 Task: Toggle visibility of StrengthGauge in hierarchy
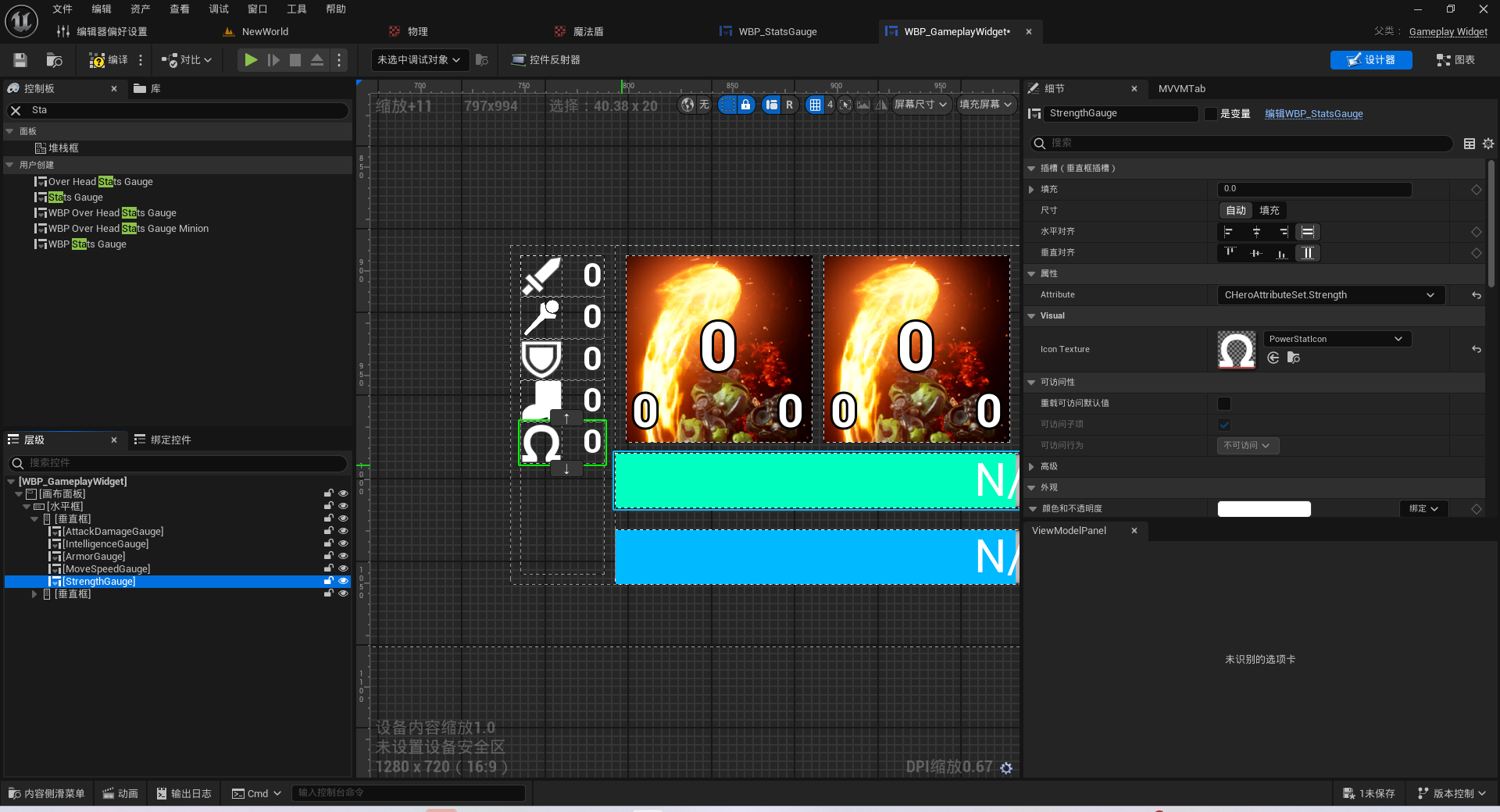pyautogui.click(x=343, y=581)
